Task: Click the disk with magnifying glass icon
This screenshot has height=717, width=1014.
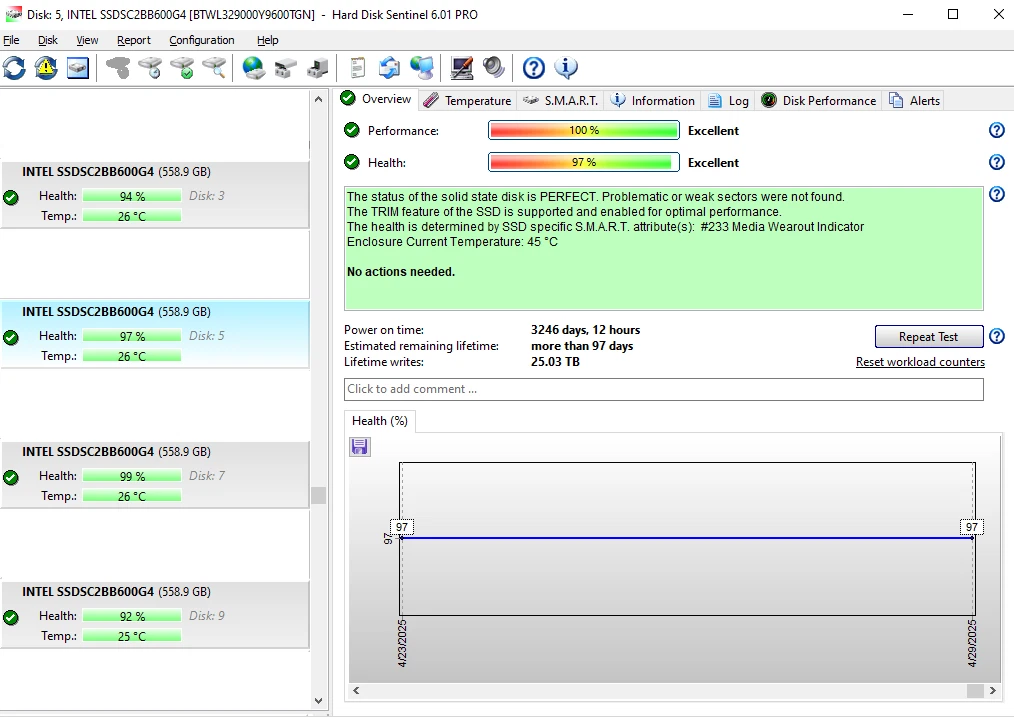Action: tap(214, 68)
